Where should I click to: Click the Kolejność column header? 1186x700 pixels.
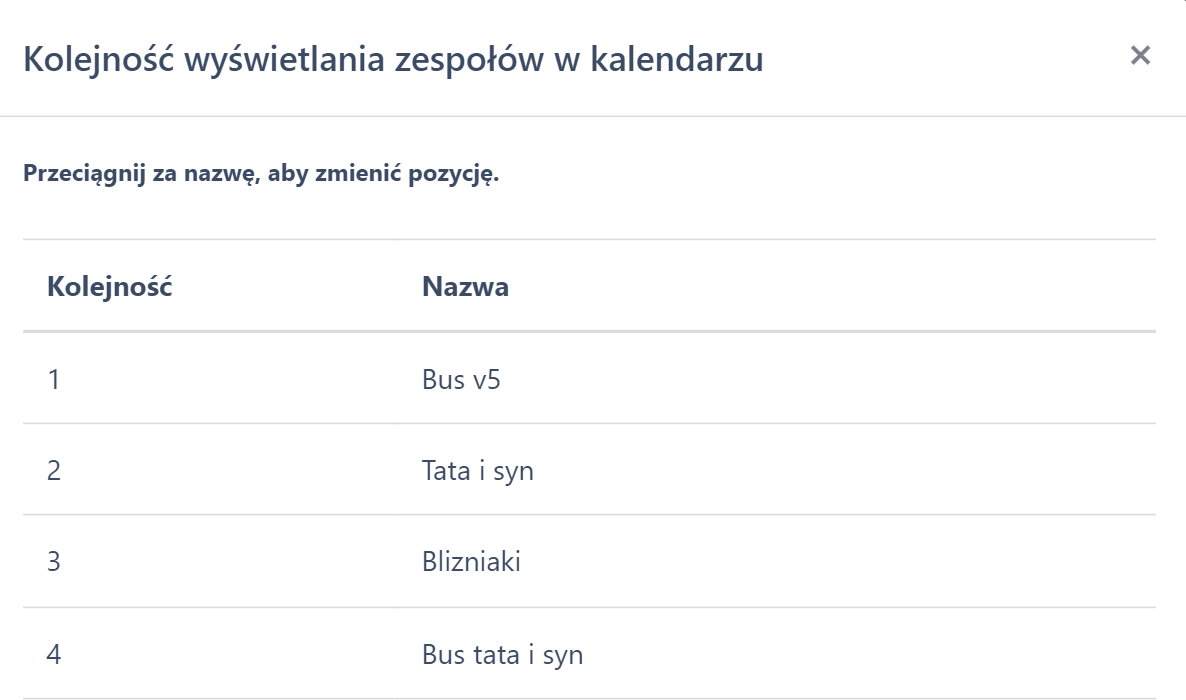(x=110, y=287)
